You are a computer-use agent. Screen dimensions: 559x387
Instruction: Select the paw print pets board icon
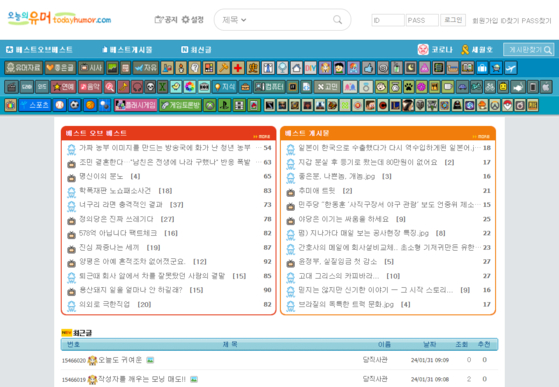point(409,87)
